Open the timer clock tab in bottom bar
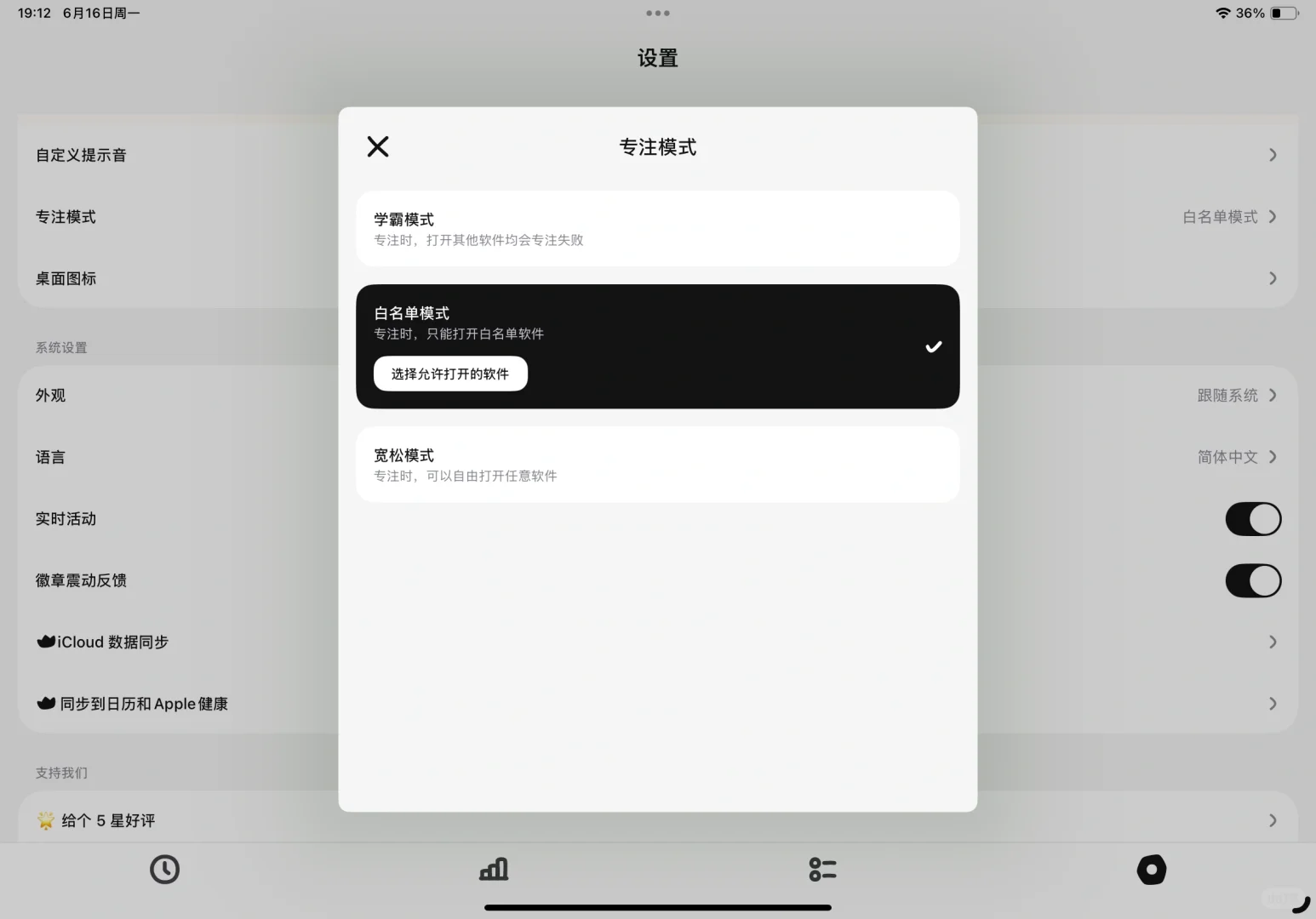The image size is (1316, 919). pyautogui.click(x=164, y=869)
